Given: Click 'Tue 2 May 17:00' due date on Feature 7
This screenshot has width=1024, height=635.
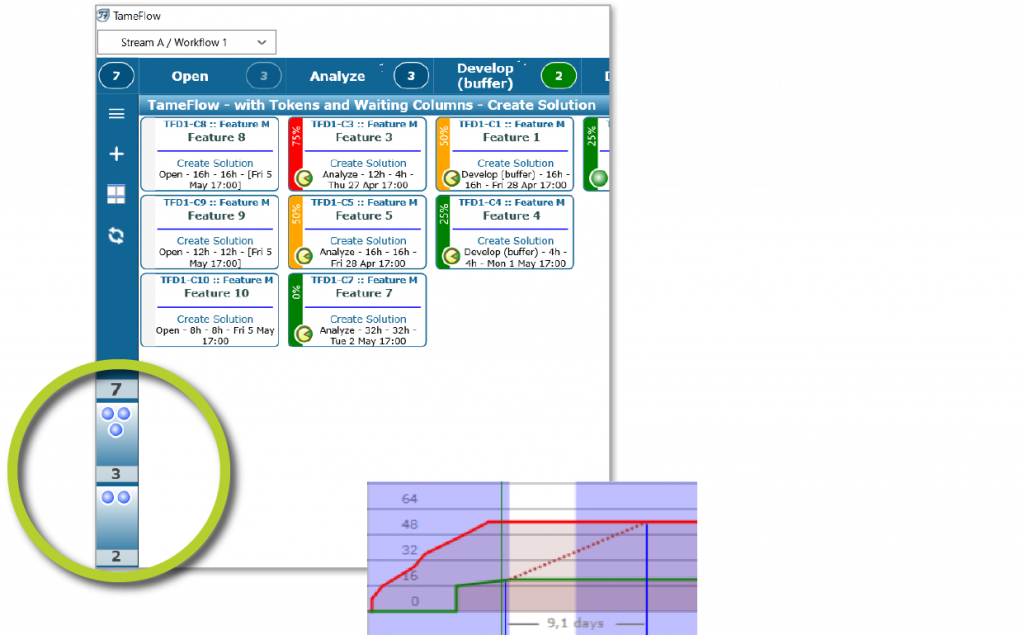Looking at the screenshot, I should [368, 341].
